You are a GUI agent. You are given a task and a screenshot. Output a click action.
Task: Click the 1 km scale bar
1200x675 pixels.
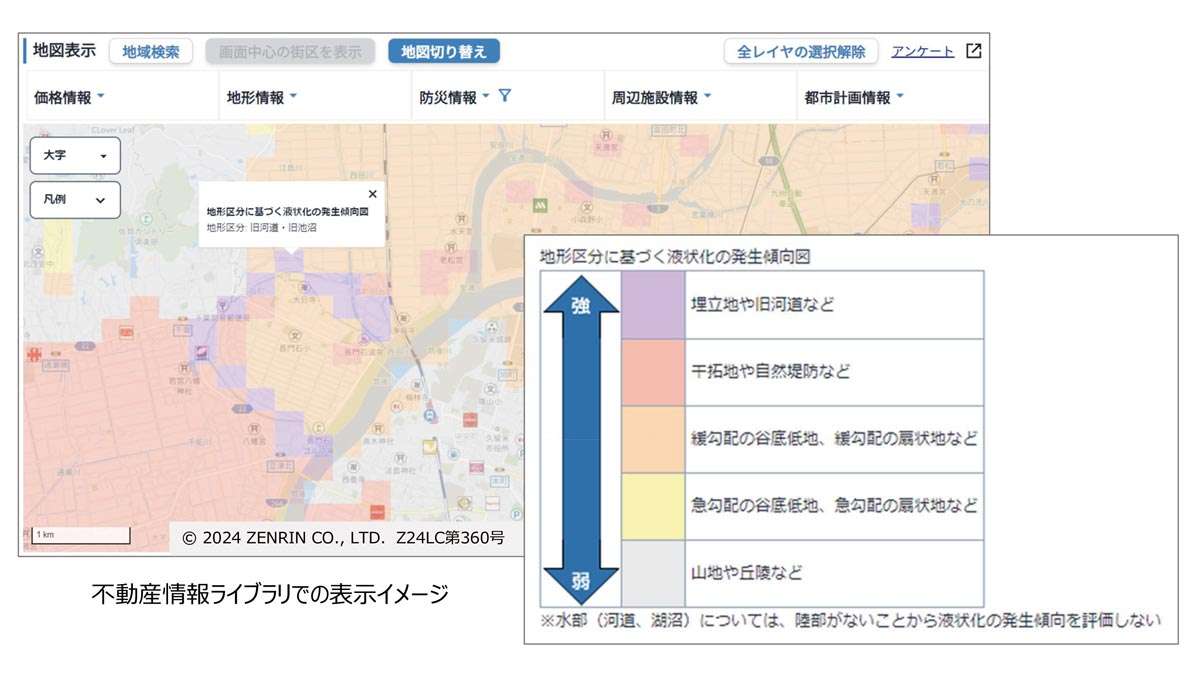coord(80,535)
